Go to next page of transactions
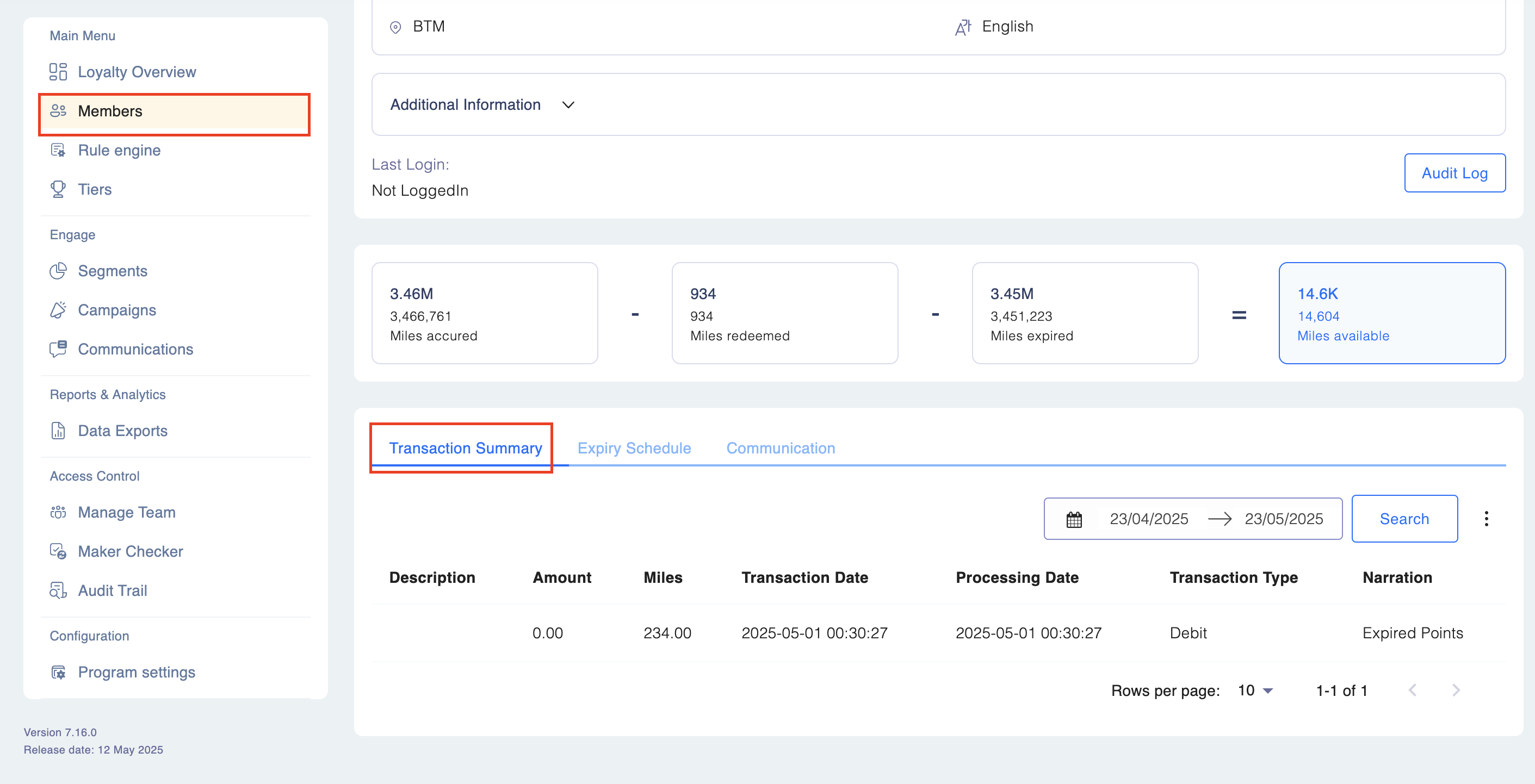The image size is (1535, 784). pyautogui.click(x=1456, y=690)
